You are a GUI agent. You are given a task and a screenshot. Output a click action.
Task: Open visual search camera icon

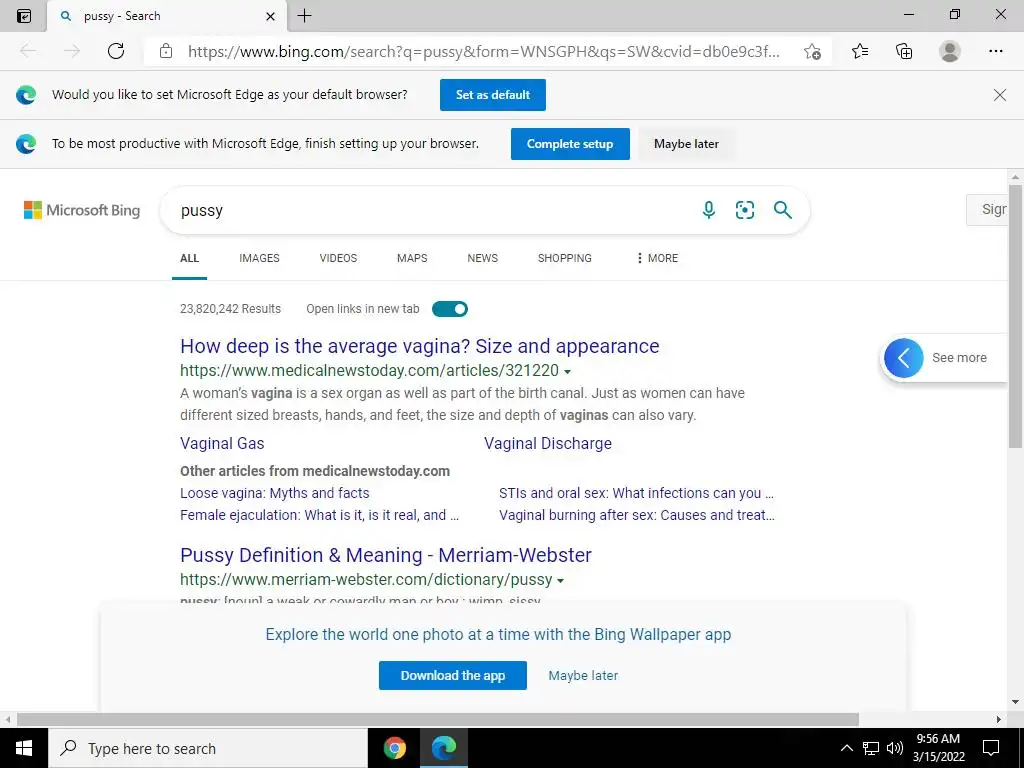click(x=744, y=210)
